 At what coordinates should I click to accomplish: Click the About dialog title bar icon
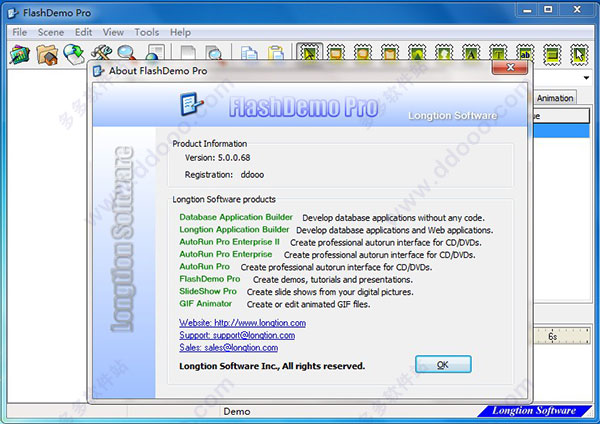click(99, 71)
